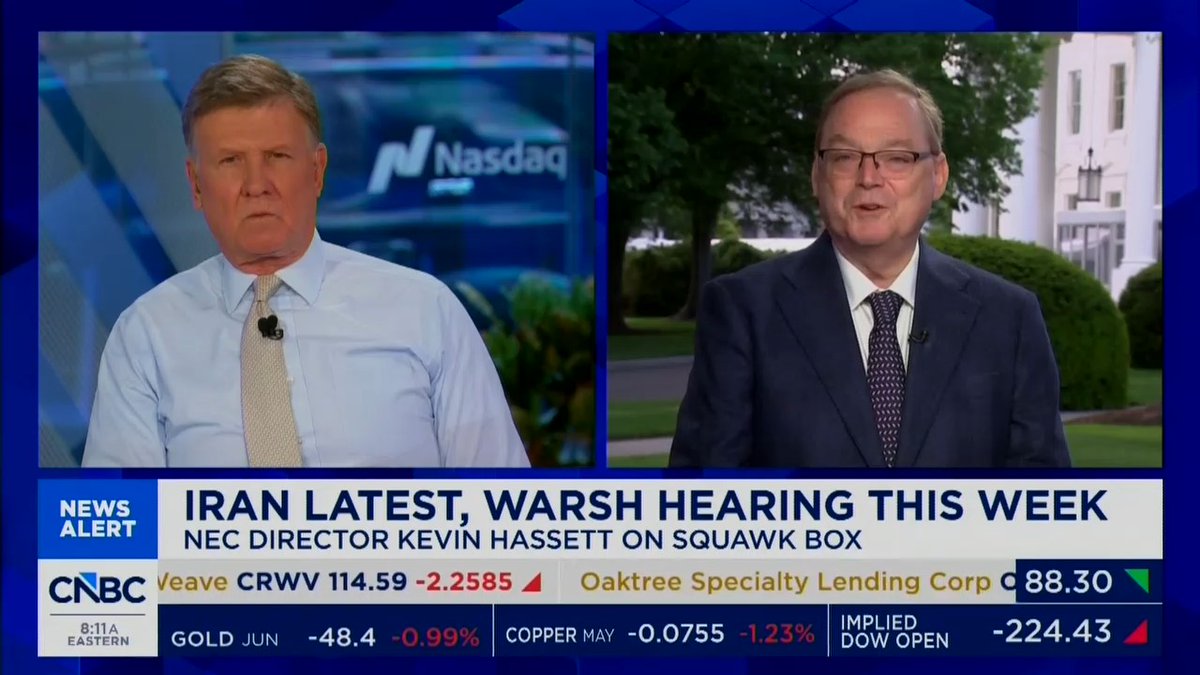Click the Nasdaq logo on the studio wall
This screenshot has width=1200, height=675.
[x=467, y=161]
